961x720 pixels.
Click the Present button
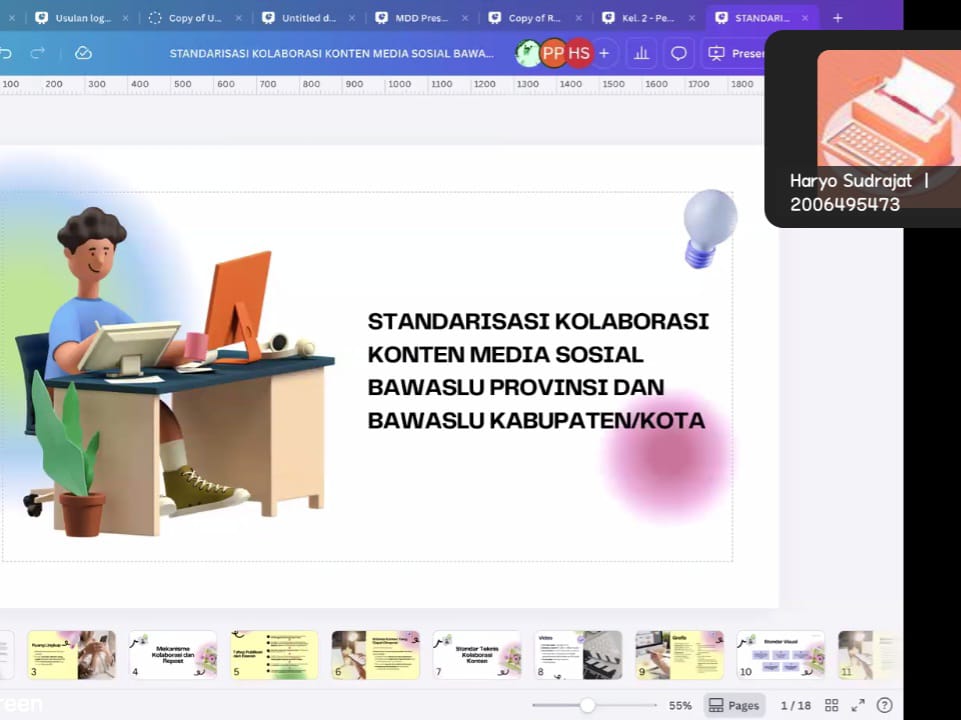click(x=735, y=53)
